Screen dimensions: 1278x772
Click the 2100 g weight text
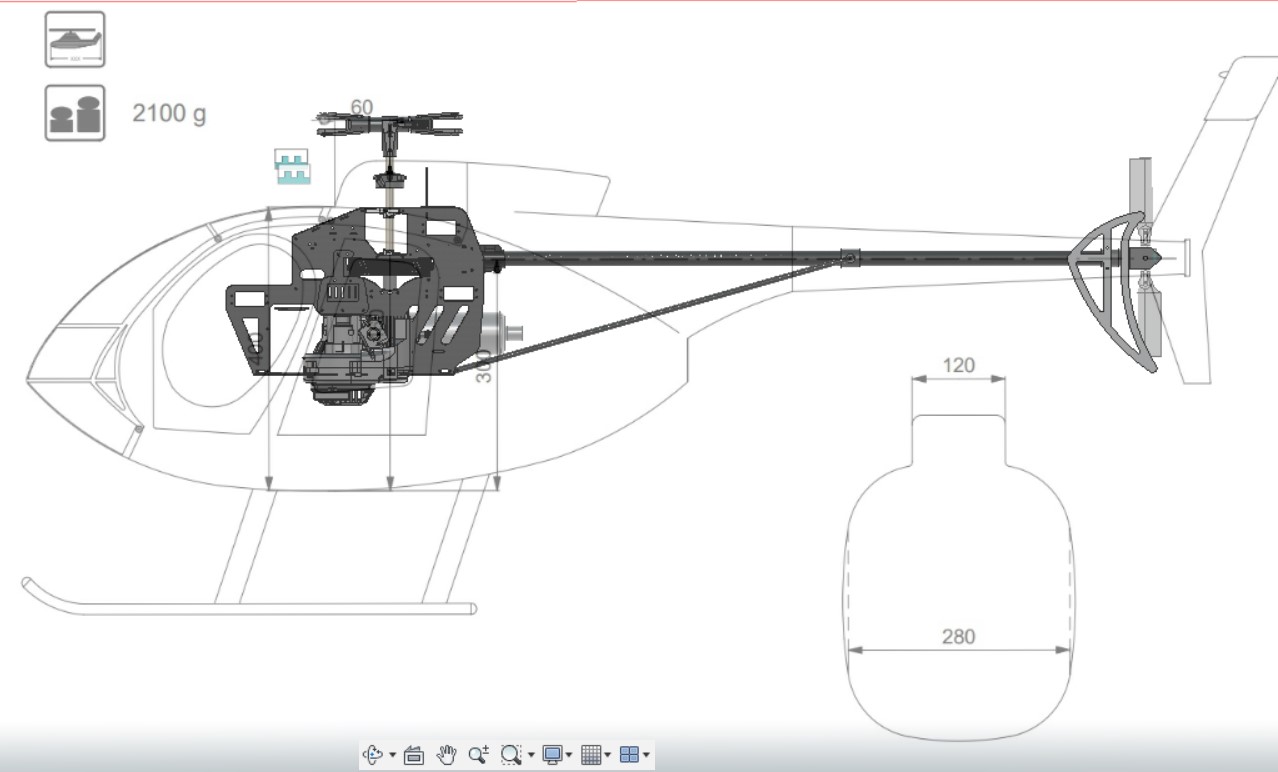point(169,113)
